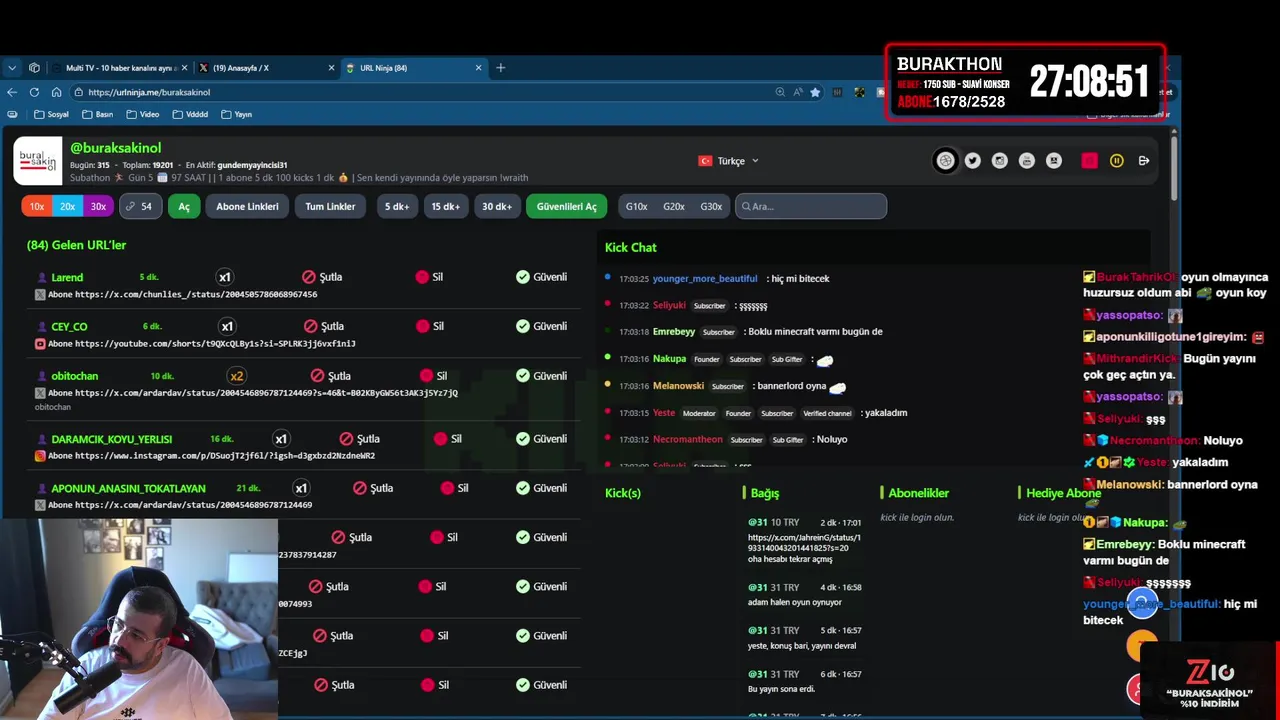Select the G30x filter
Viewport: 1280px width, 720px height.
click(x=711, y=206)
